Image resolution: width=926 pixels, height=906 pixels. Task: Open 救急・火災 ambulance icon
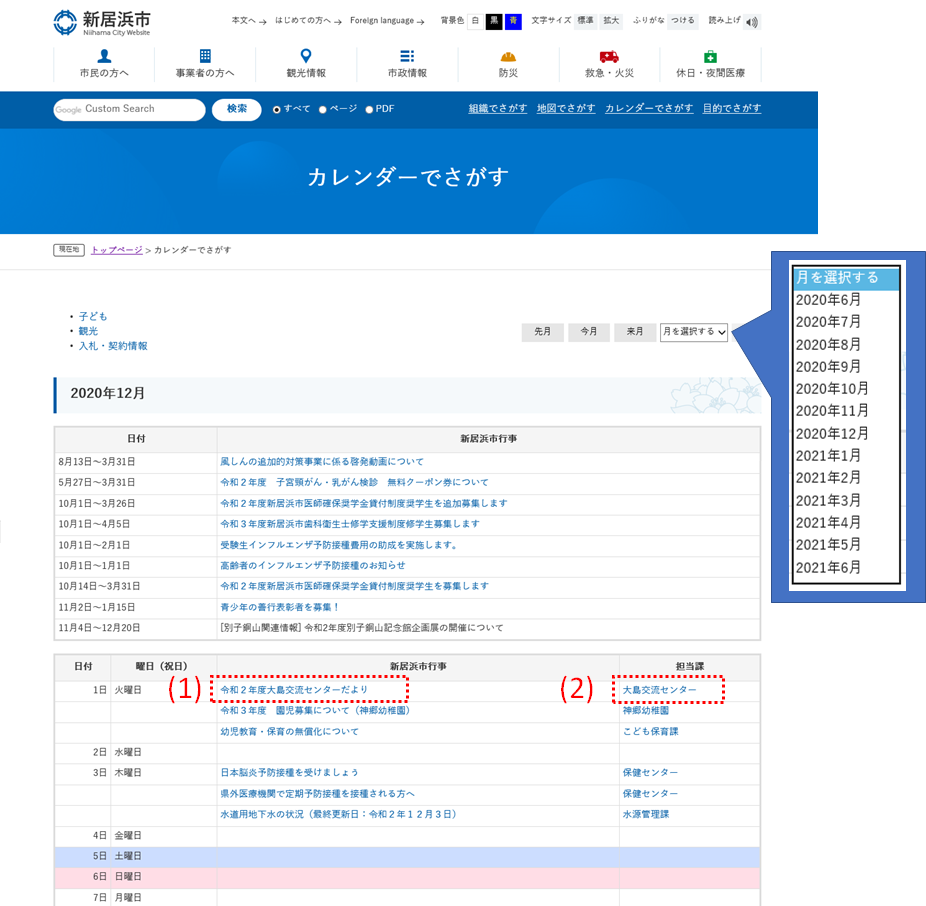[x=609, y=57]
